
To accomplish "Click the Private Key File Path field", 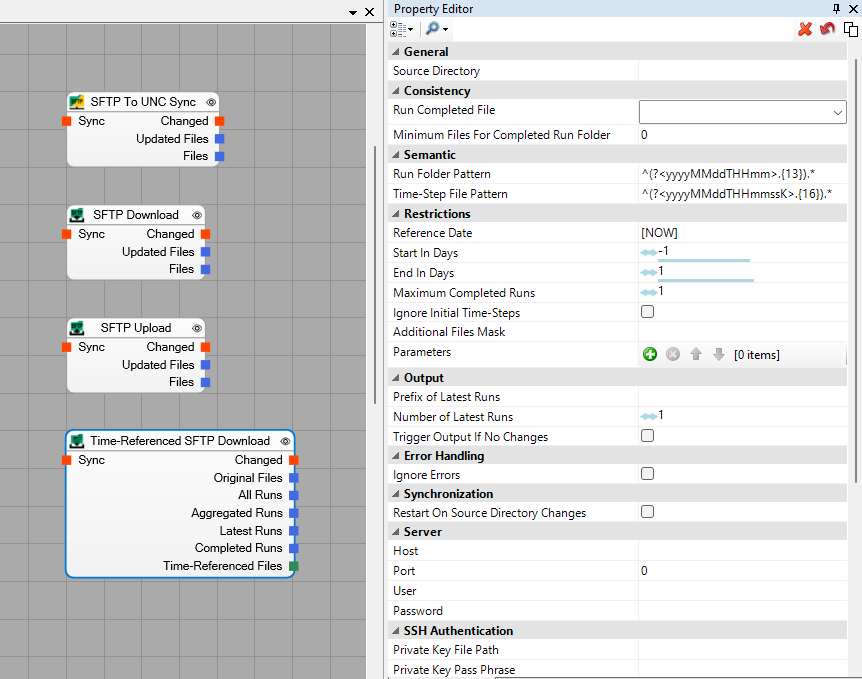I will click(x=742, y=650).
